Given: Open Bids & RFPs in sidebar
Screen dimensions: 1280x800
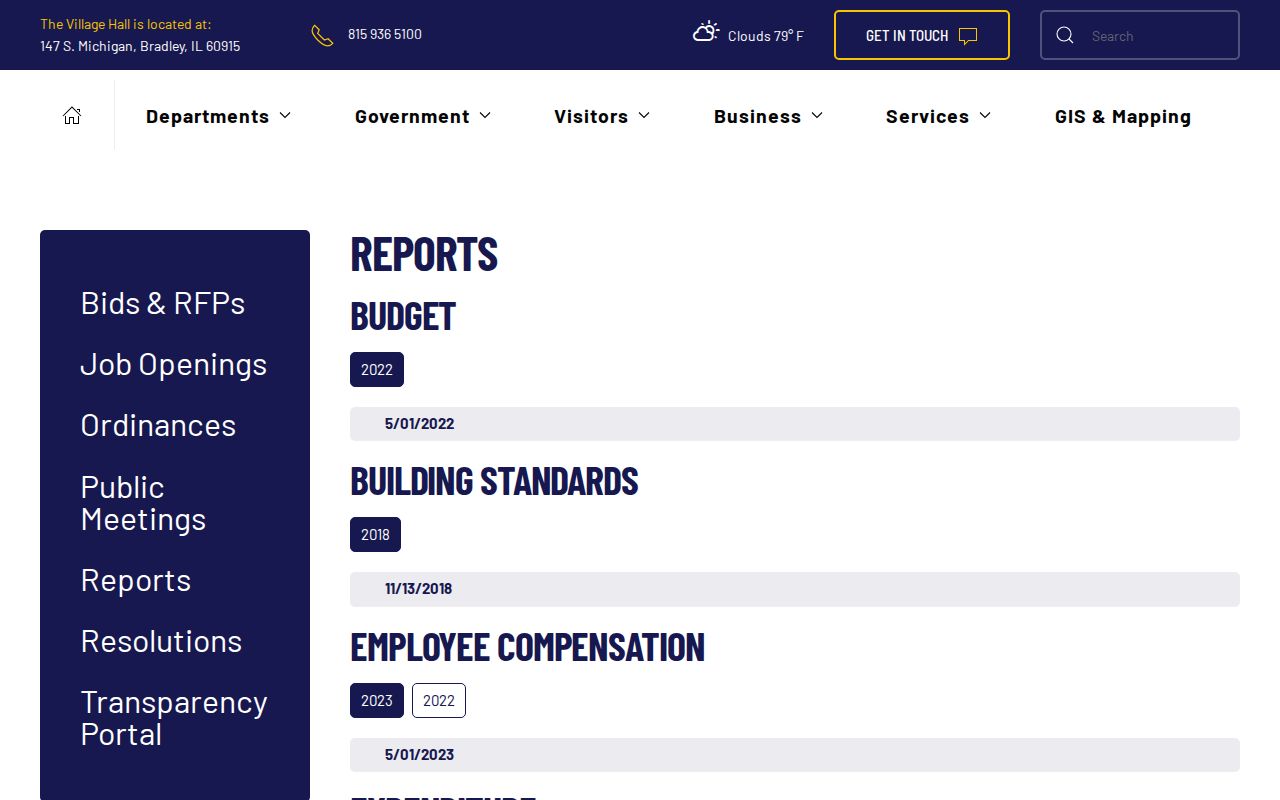Looking at the screenshot, I should coord(163,303).
